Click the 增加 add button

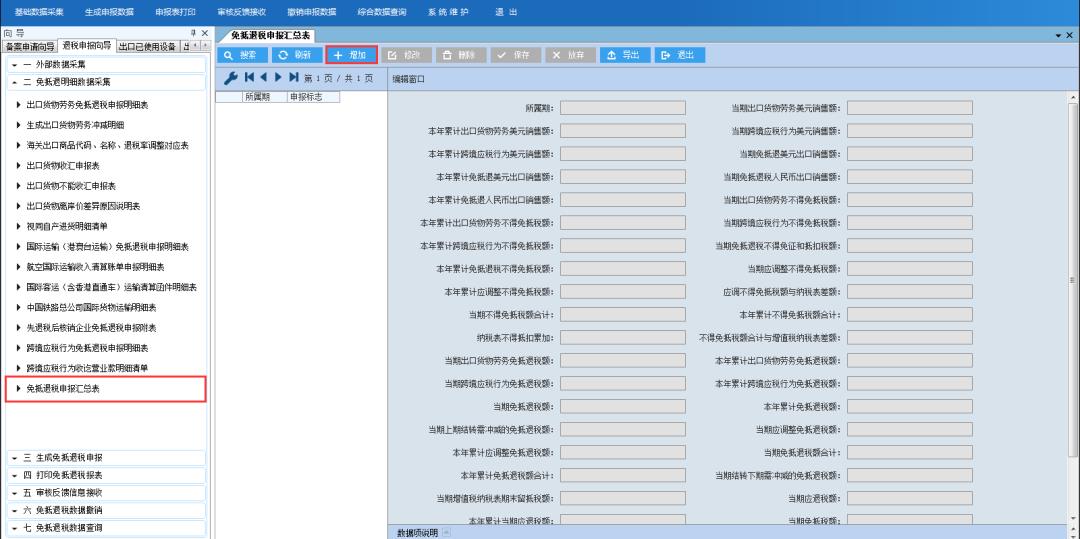click(x=351, y=55)
